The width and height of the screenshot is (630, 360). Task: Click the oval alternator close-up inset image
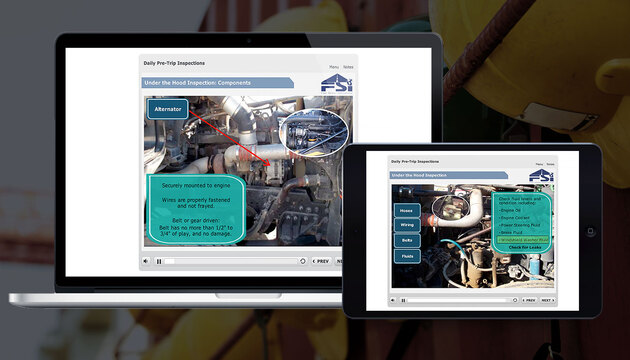click(x=314, y=133)
